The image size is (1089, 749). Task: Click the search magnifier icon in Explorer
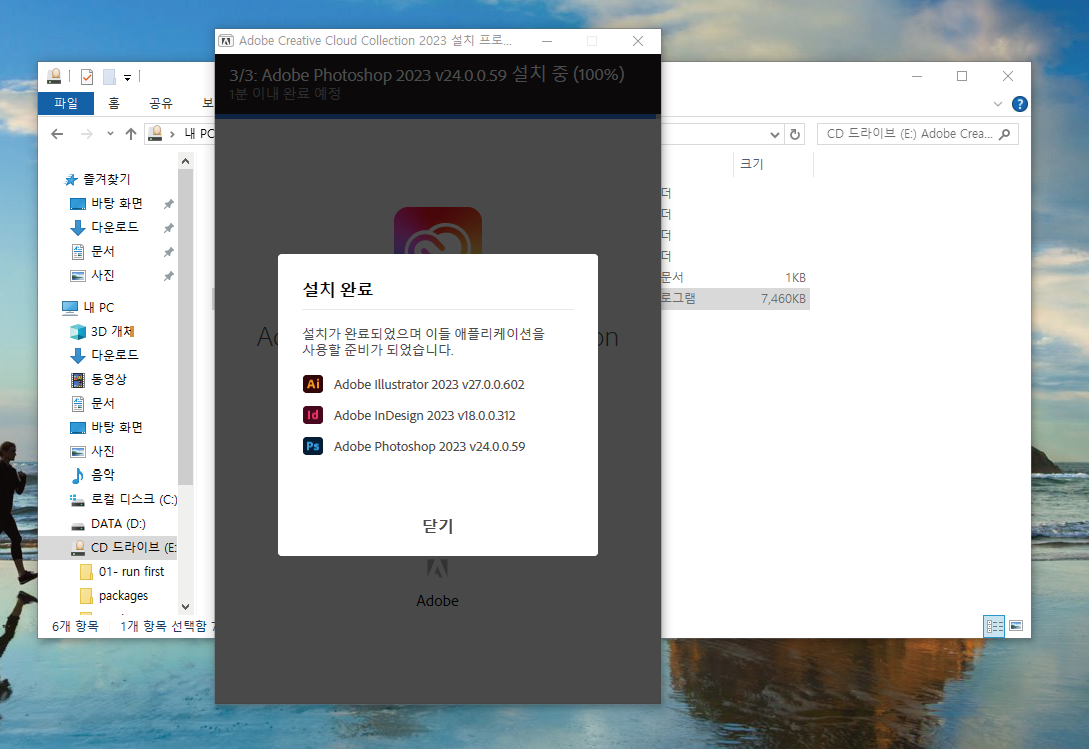1004,134
